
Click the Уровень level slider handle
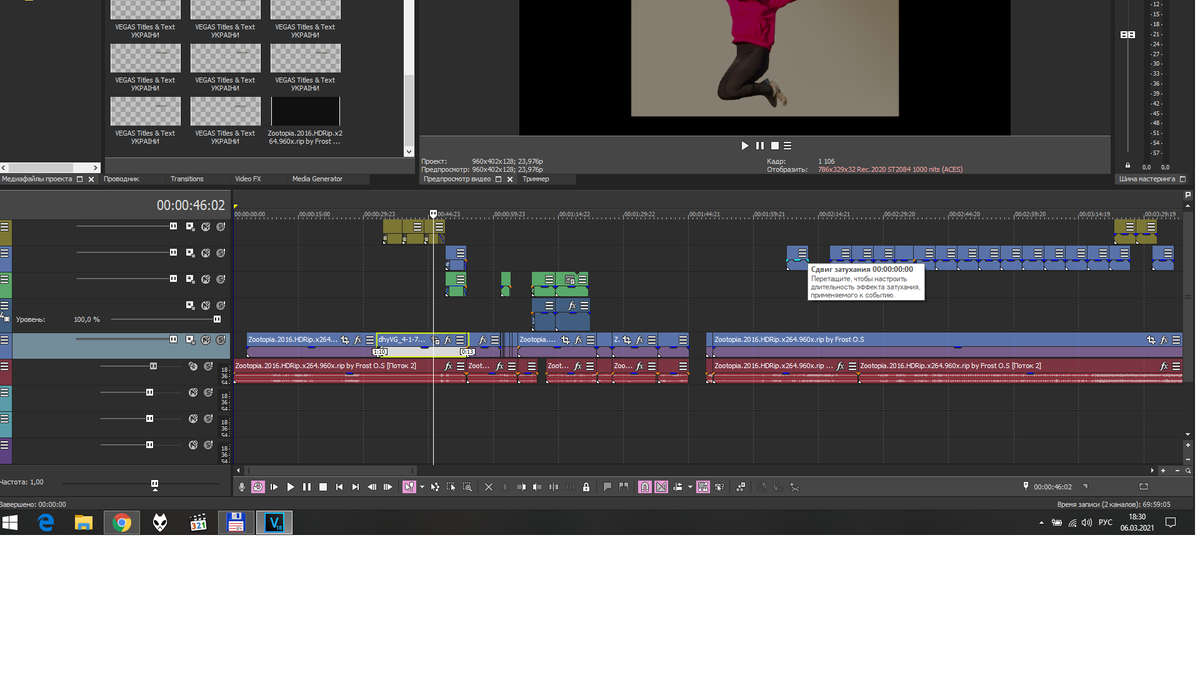(x=217, y=319)
